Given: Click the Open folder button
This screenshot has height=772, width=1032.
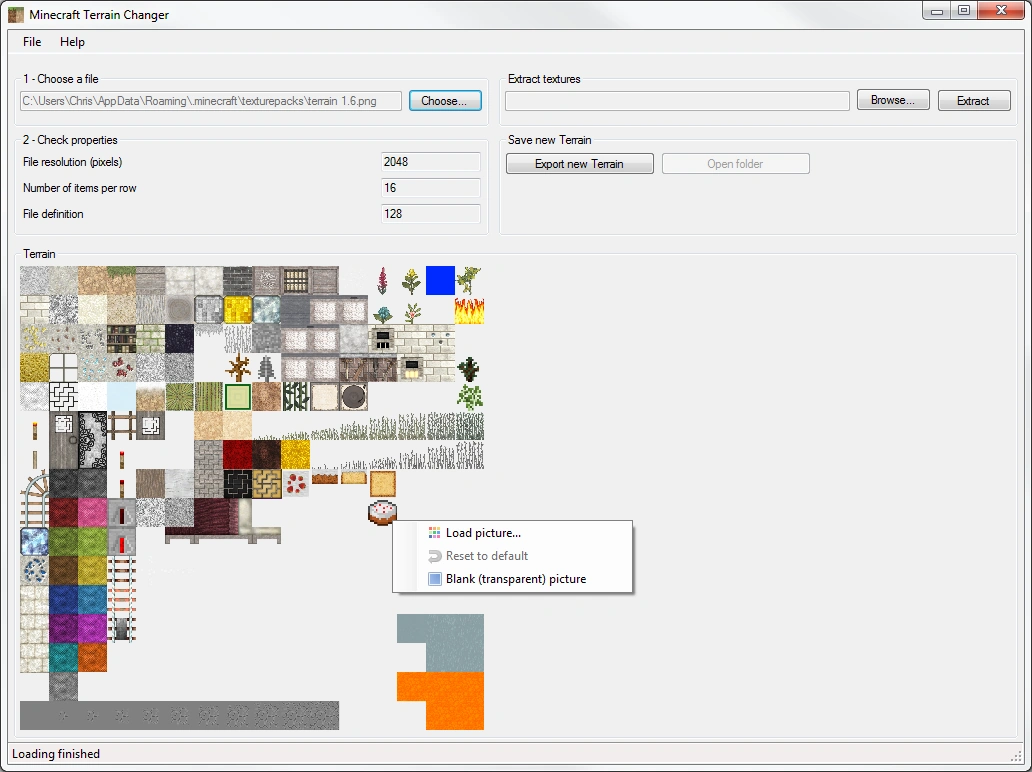Looking at the screenshot, I should pyautogui.click(x=735, y=164).
